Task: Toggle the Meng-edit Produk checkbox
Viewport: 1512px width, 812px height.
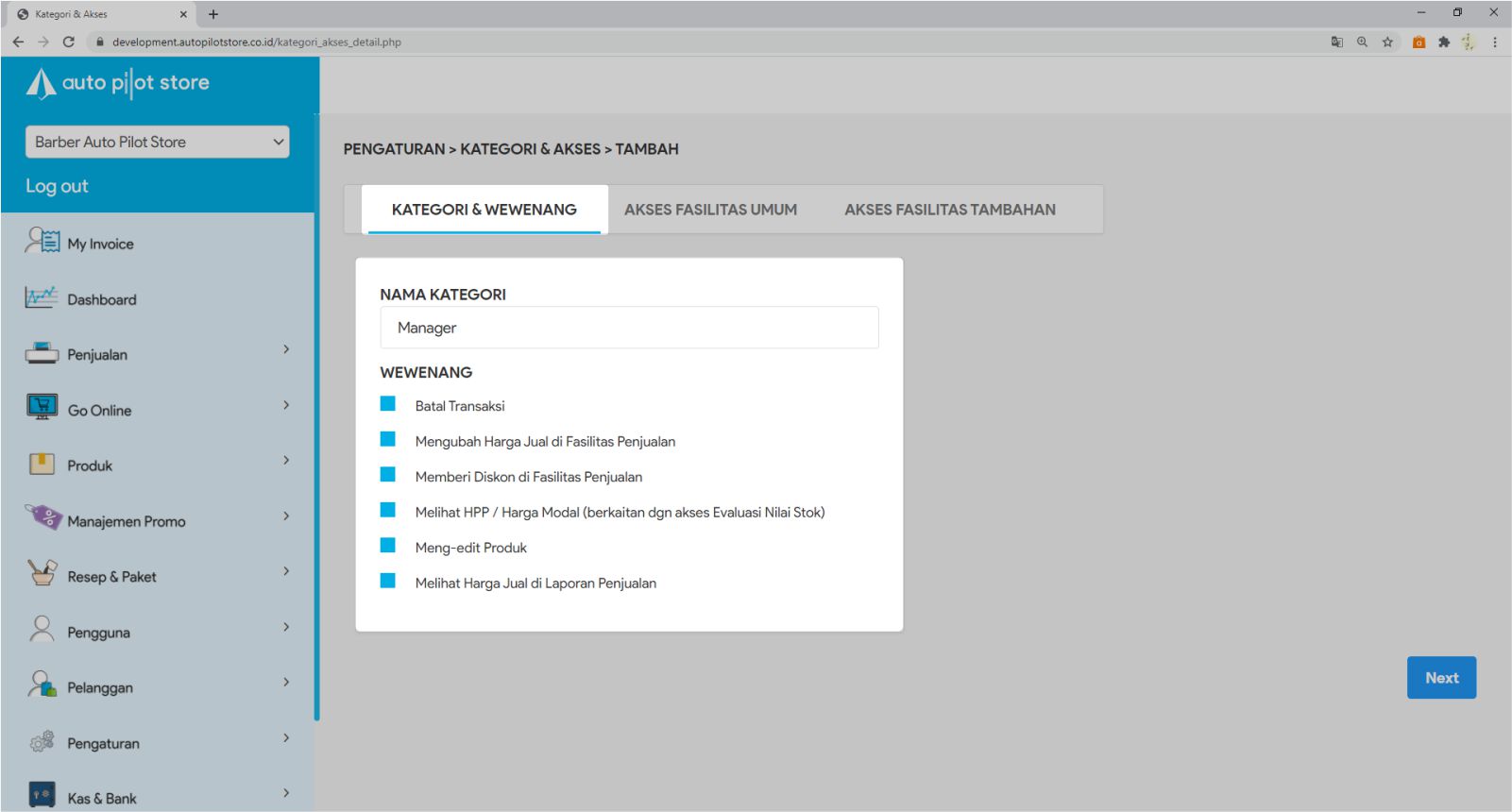Action: click(x=388, y=546)
